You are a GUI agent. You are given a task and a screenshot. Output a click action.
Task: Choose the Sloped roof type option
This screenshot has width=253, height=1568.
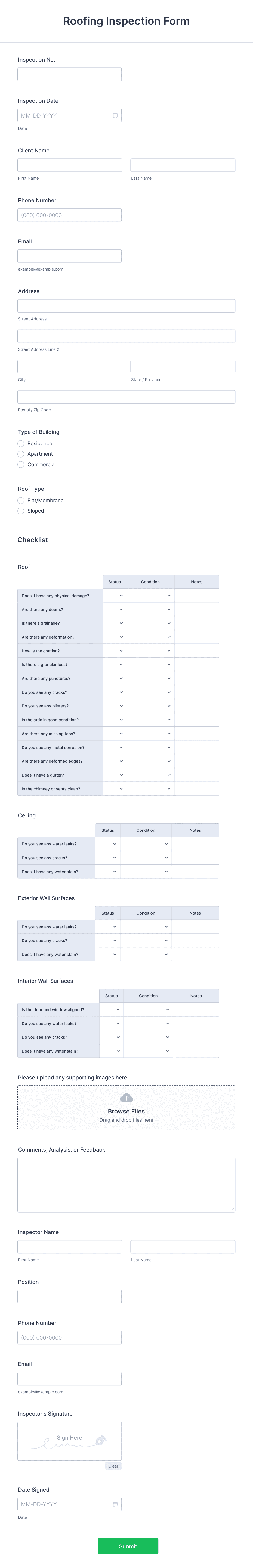coord(21,511)
